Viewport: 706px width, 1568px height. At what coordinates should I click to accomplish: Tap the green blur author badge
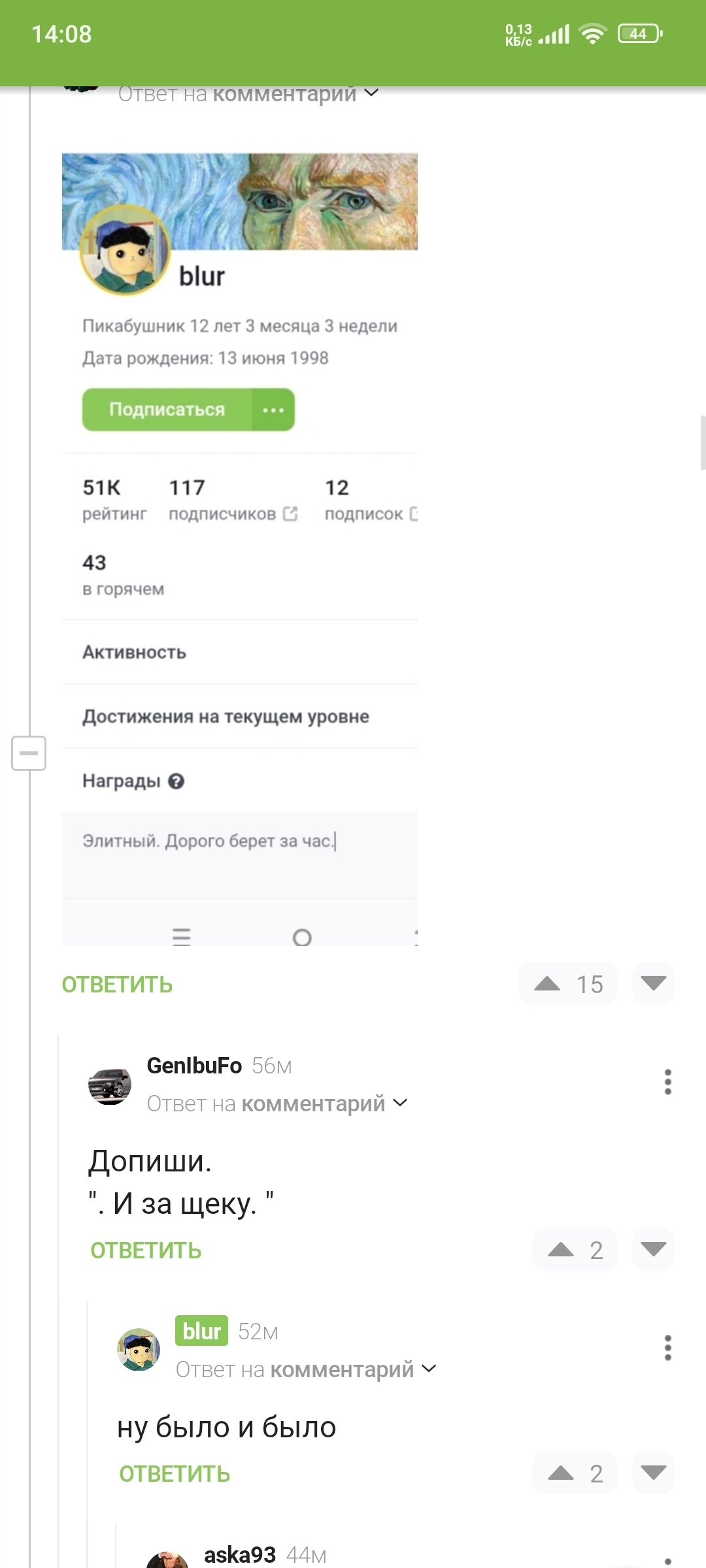click(201, 1331)
